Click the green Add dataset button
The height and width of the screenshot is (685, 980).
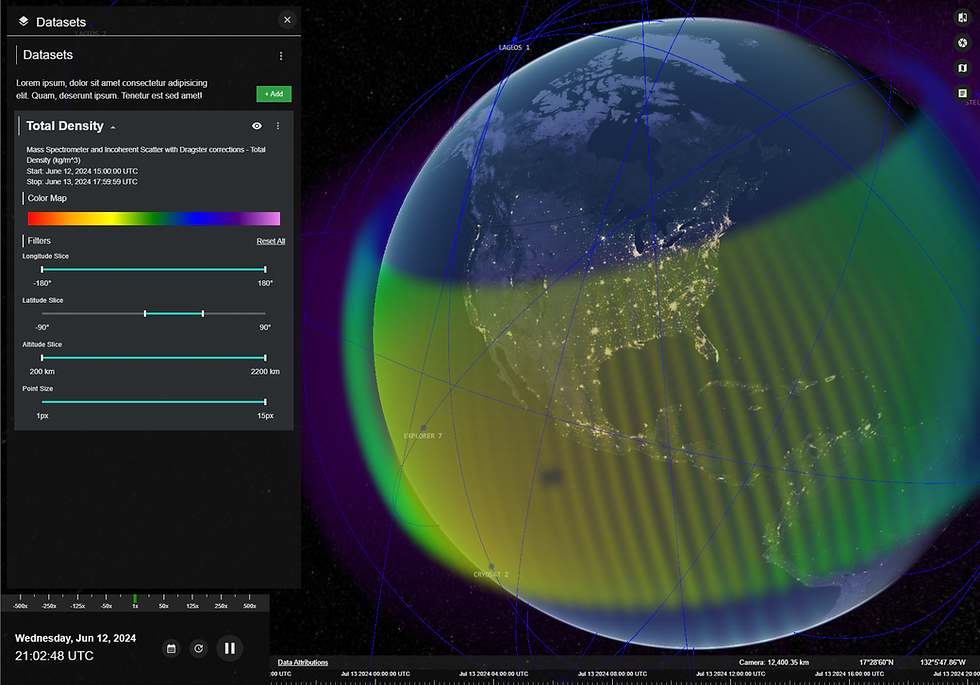[274, 94]
